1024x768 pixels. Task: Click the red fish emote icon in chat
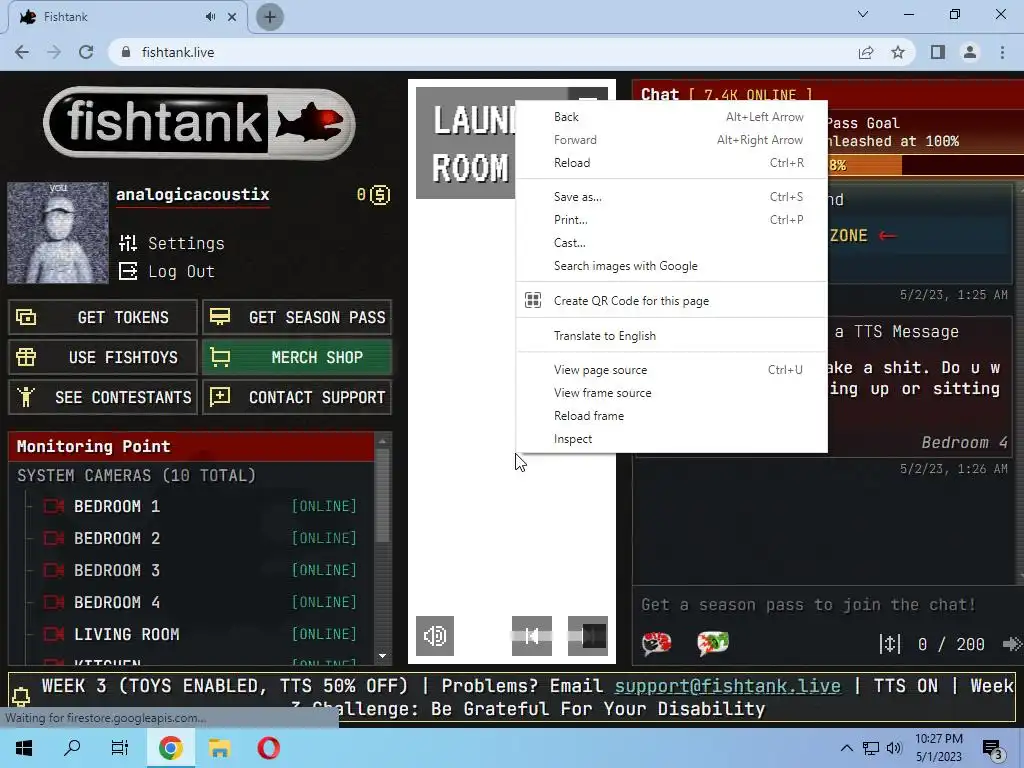coord(656,644)
